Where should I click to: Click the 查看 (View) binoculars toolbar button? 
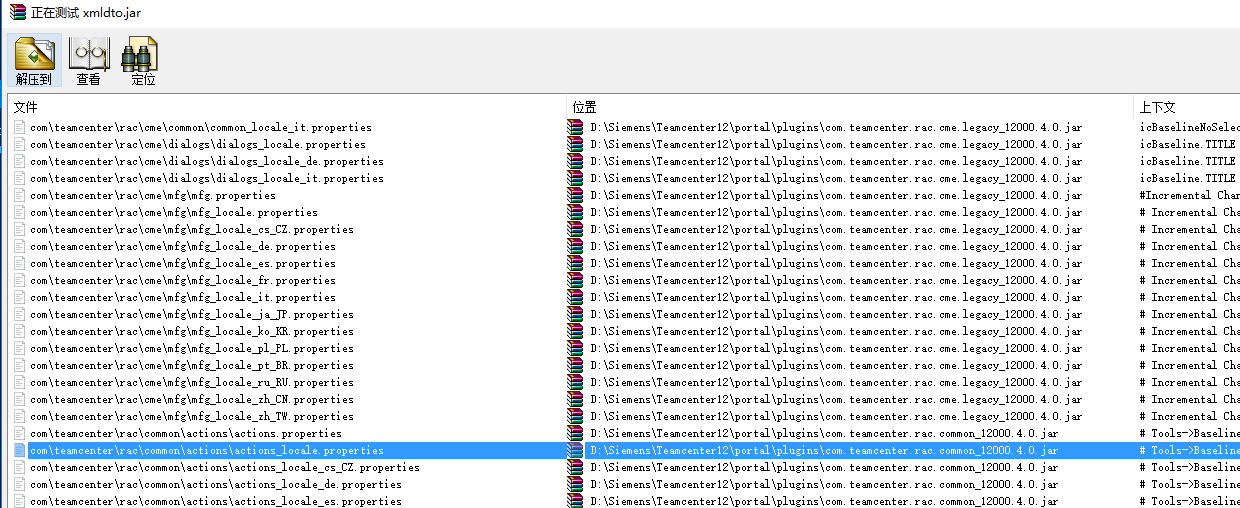[88, 61]
